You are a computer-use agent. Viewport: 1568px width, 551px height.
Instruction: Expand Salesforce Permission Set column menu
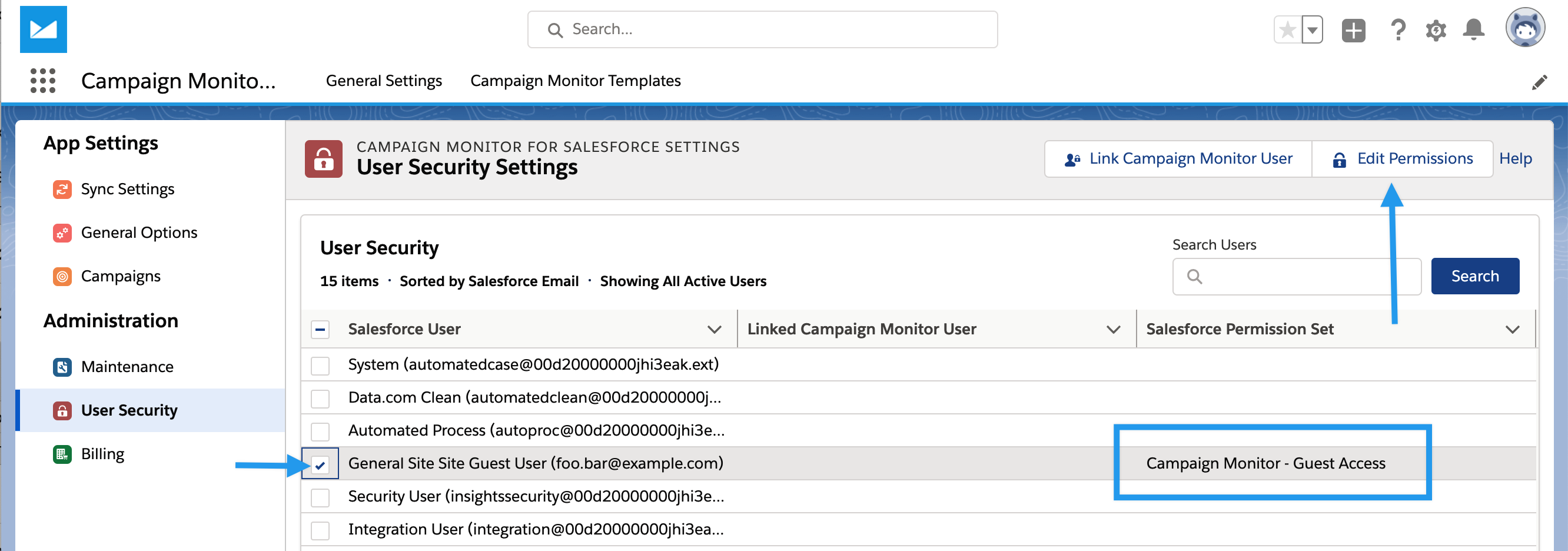click(1512, 330)
